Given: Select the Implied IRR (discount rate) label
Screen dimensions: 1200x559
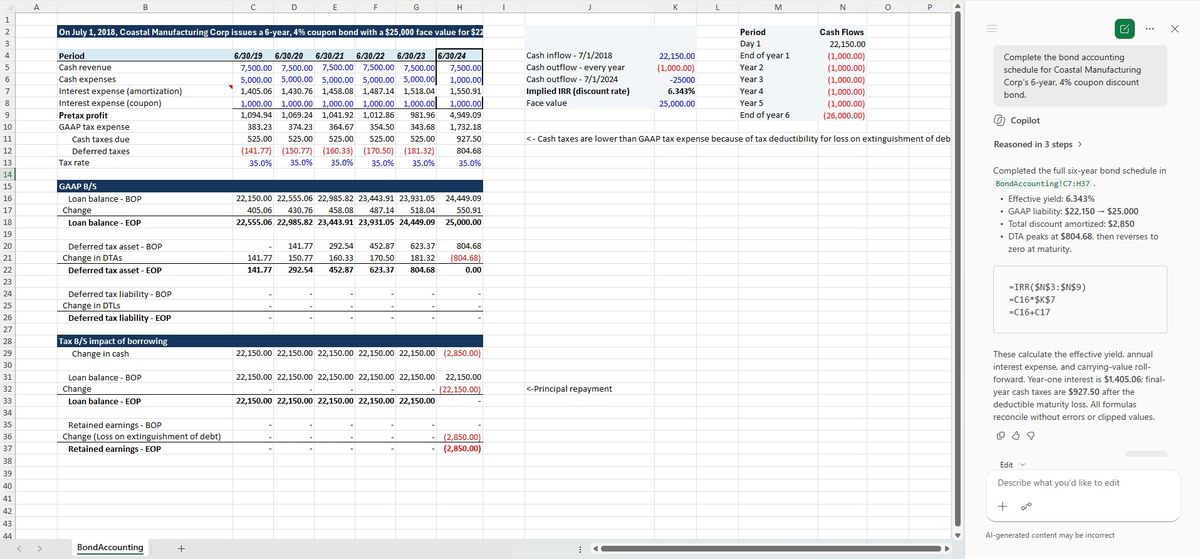Looking at the screenshot, I should click(588, 91).
